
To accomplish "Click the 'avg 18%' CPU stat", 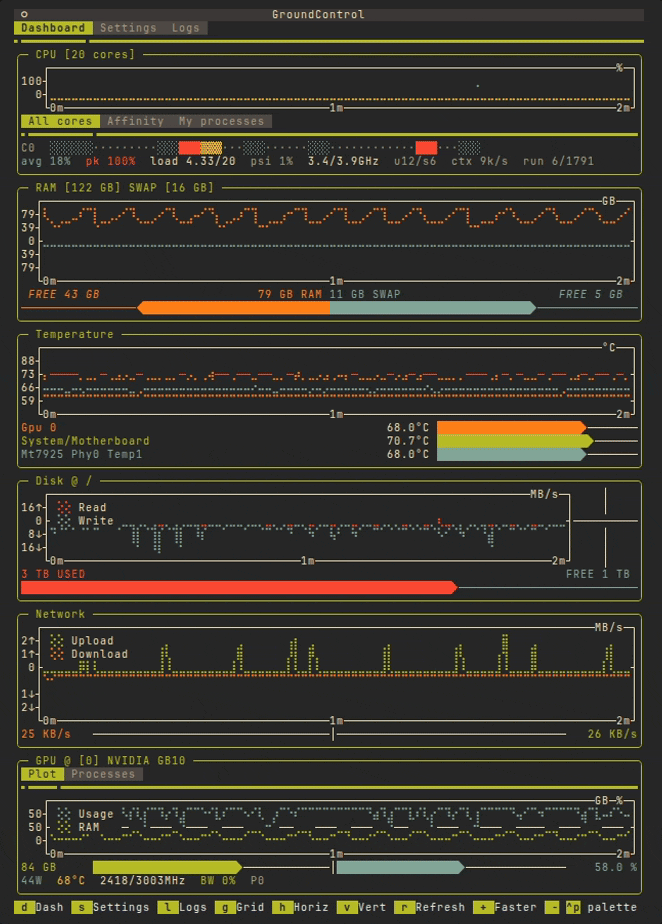I will tap(46, 161).
